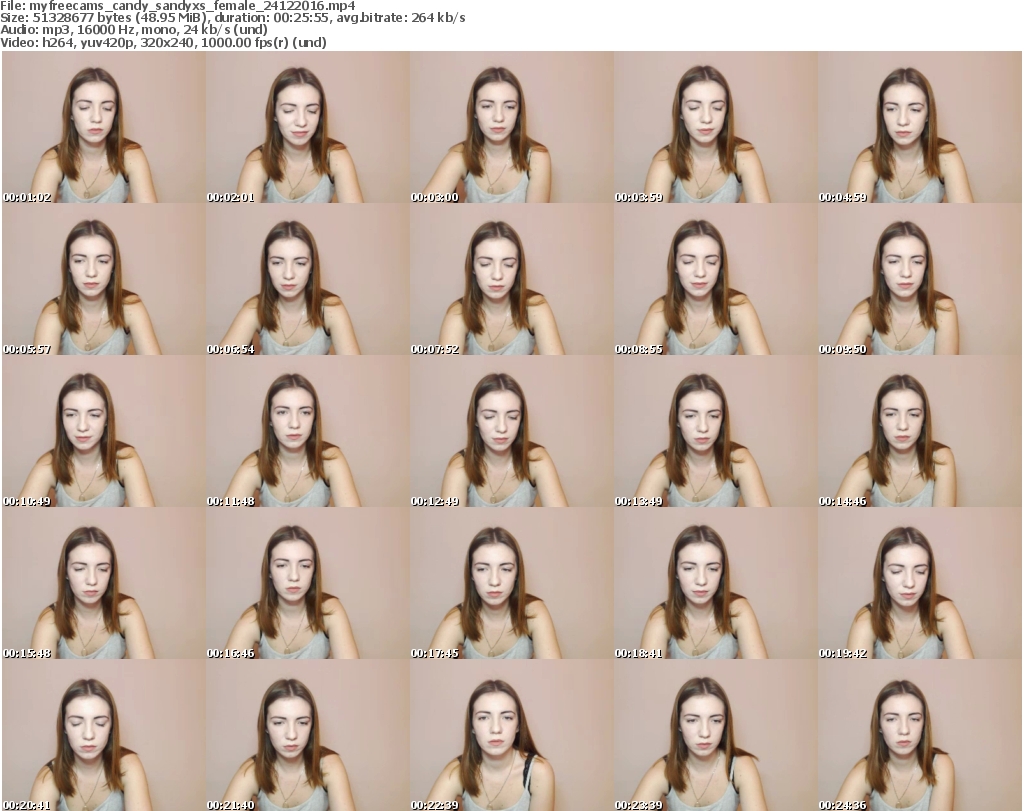This screenshot has height=811, width=1024.
Task: Click the frame marked 00:11:48
Action: [x=308, y=432]
